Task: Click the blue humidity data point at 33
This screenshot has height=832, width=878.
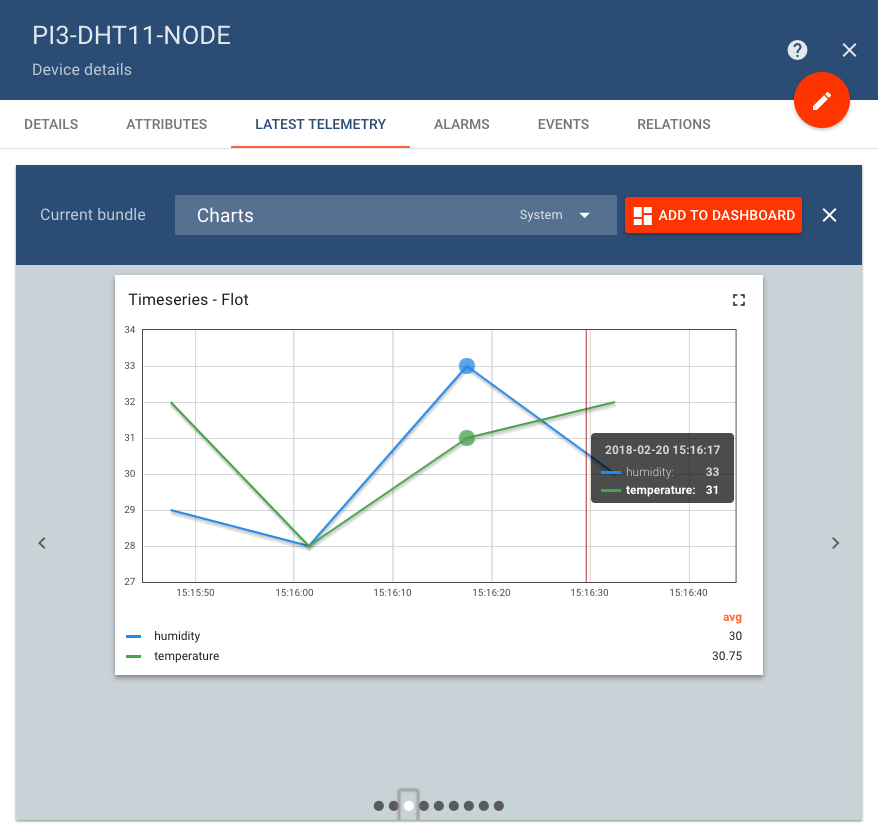Action: point(467,366)
